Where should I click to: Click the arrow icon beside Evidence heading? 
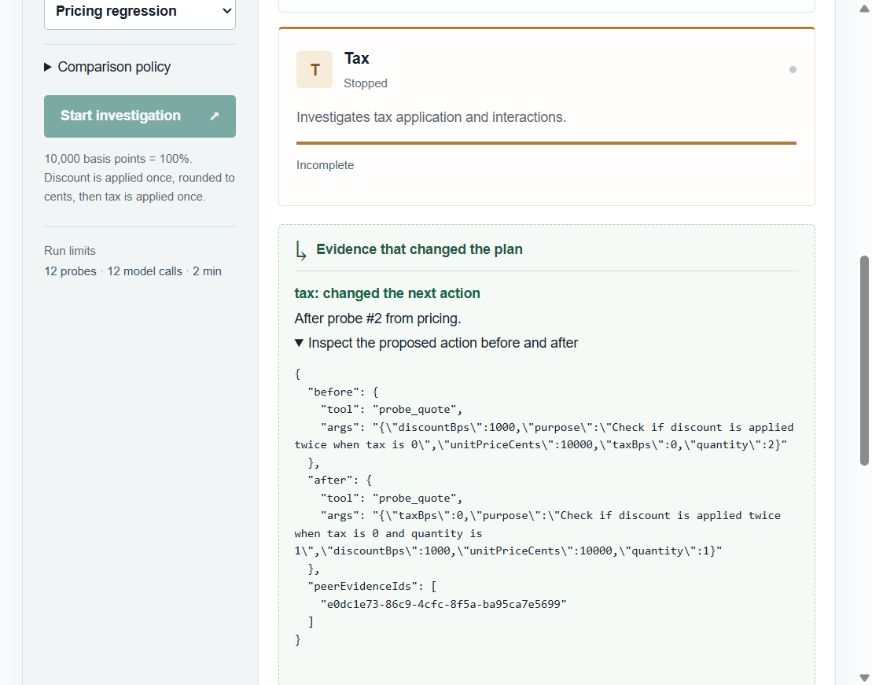coord(300,250)
